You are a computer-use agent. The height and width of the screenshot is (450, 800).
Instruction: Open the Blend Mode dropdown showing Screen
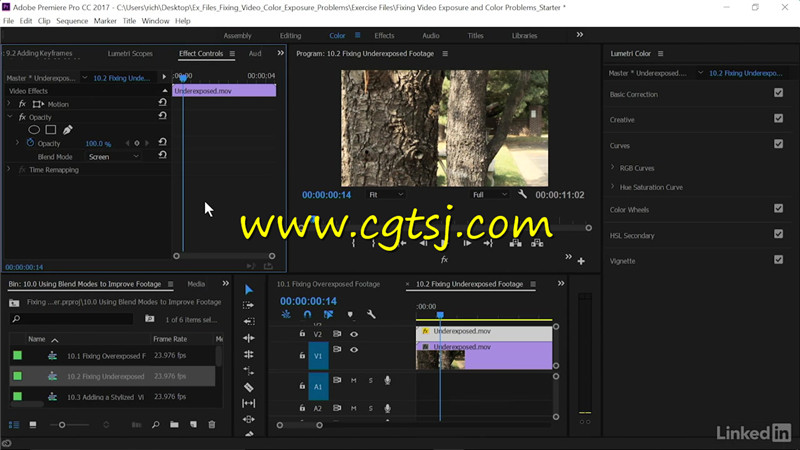[x=113, y=157]
